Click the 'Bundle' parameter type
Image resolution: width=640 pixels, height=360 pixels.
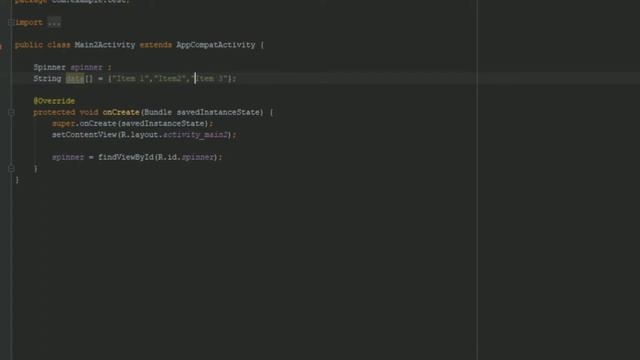click(158, 112)
